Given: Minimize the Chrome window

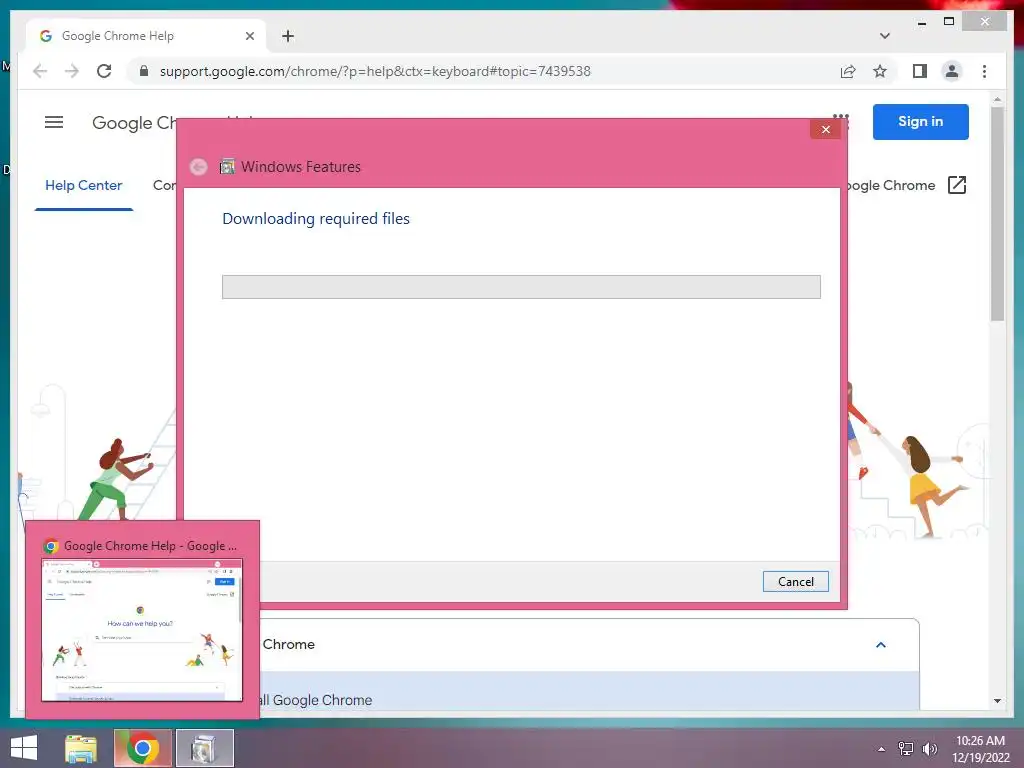Looking at the screenshot, I should point(921,22).
